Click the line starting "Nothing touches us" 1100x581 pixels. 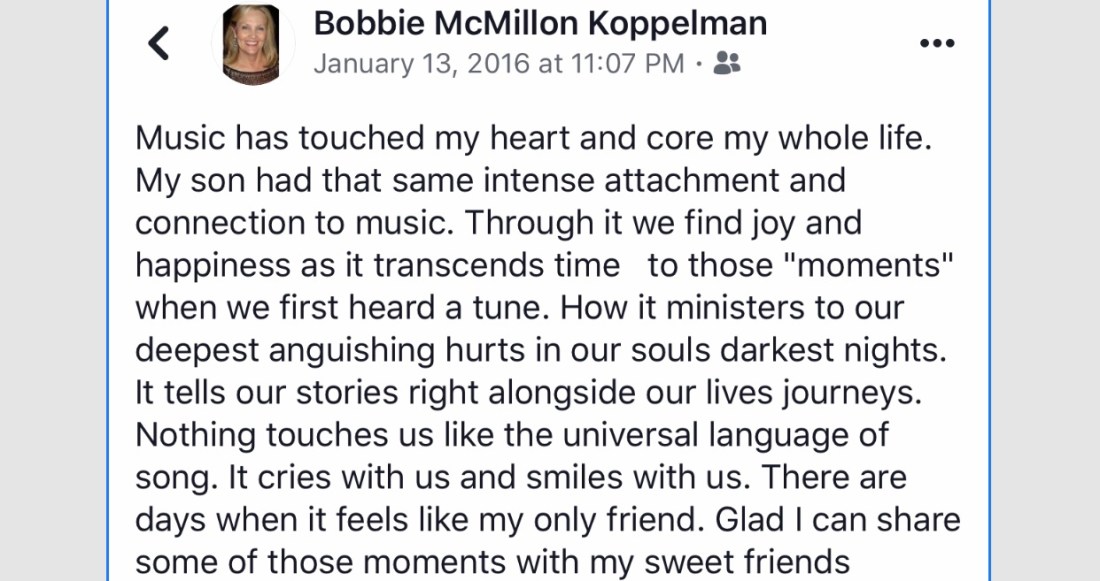[x=512, y=435]
